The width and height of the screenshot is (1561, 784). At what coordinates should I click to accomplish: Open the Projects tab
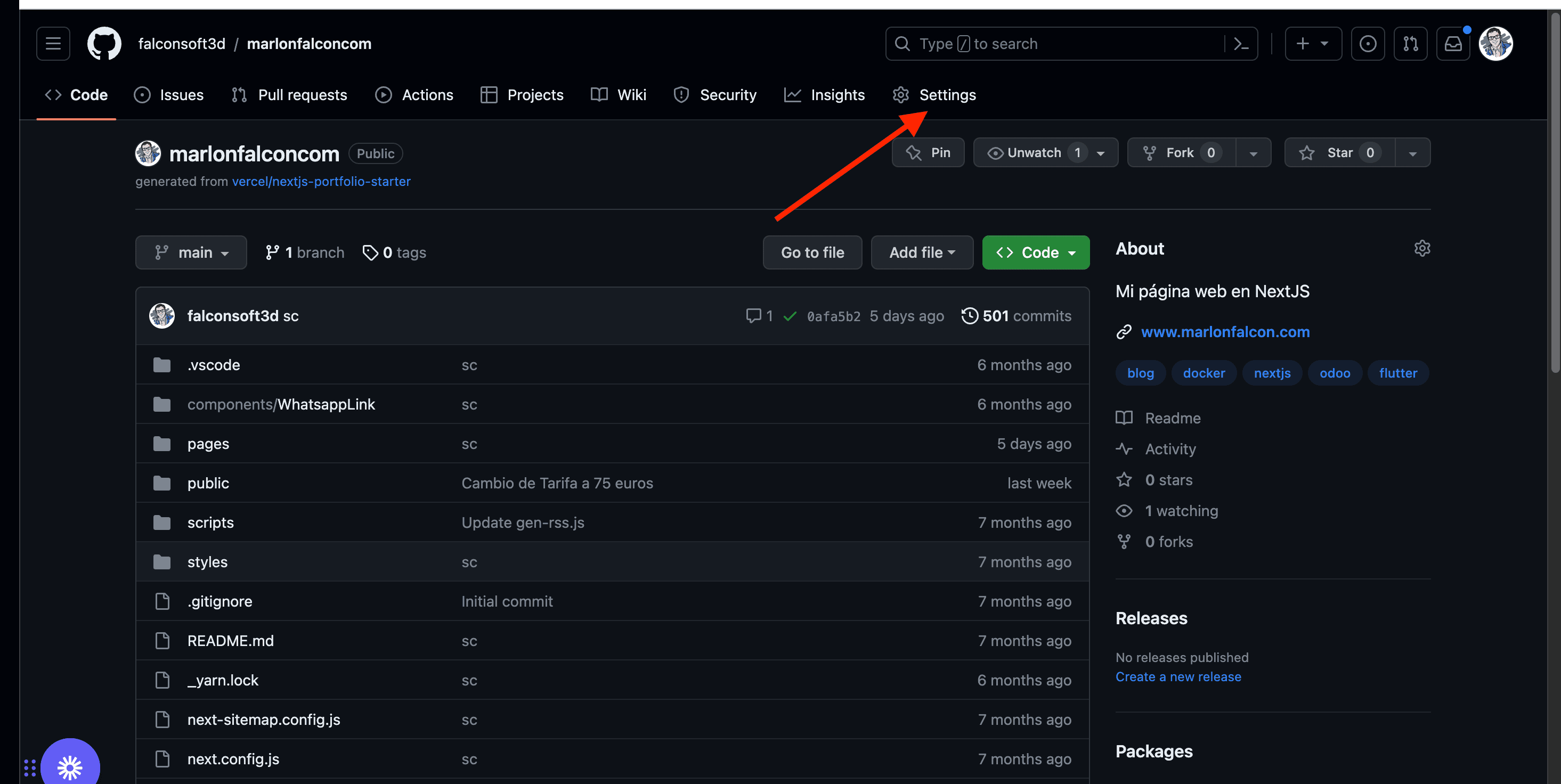coord(522,95)
